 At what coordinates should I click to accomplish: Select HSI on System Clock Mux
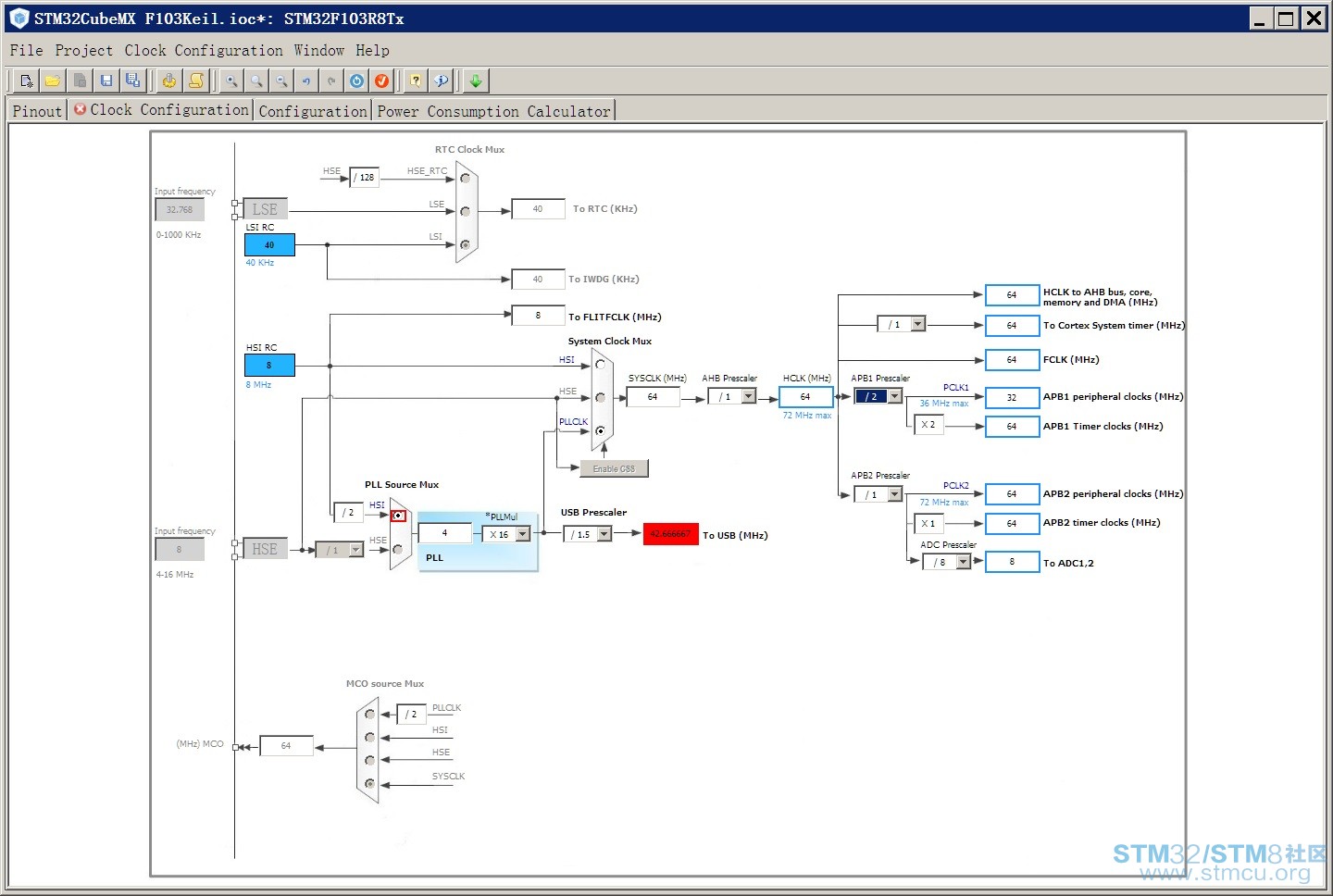pos(600,365)
